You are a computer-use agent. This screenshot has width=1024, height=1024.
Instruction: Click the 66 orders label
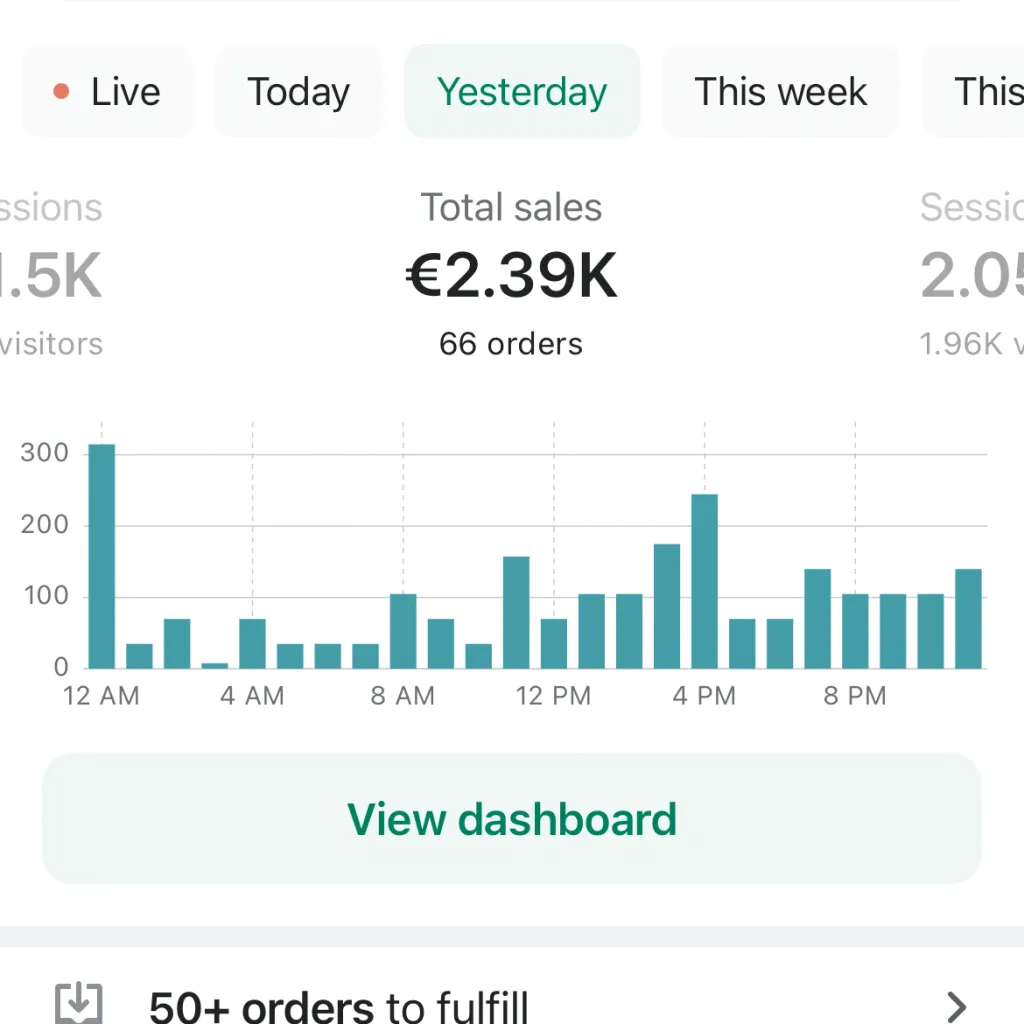pos(511,344)
